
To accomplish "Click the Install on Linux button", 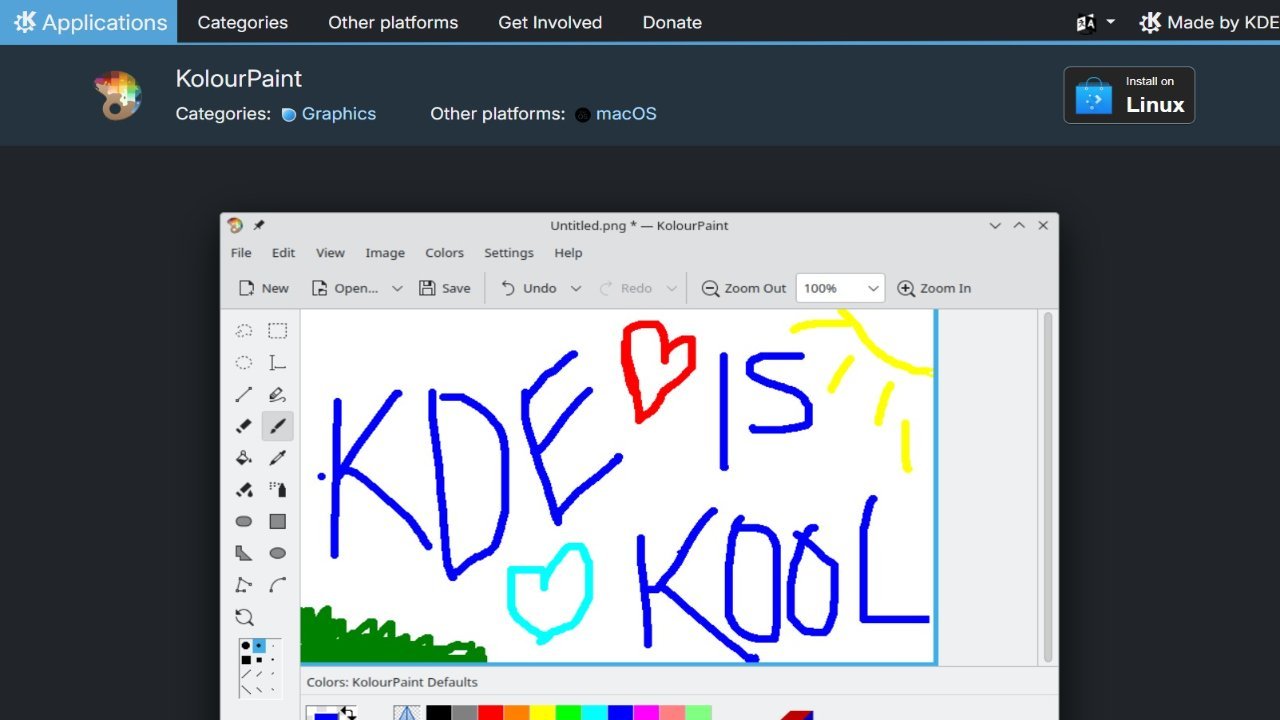I will [1129, 95].
